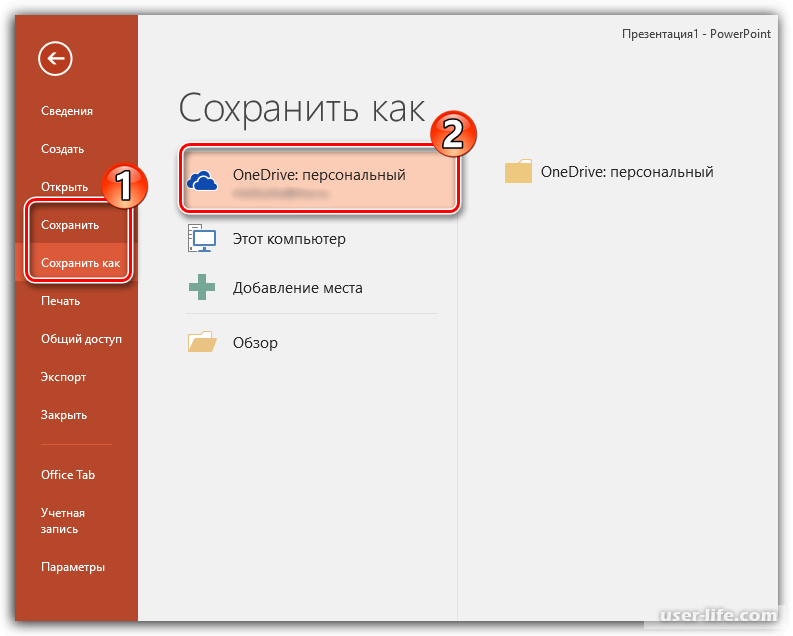Click the Обзор open folder icon

tap(202, 342)
